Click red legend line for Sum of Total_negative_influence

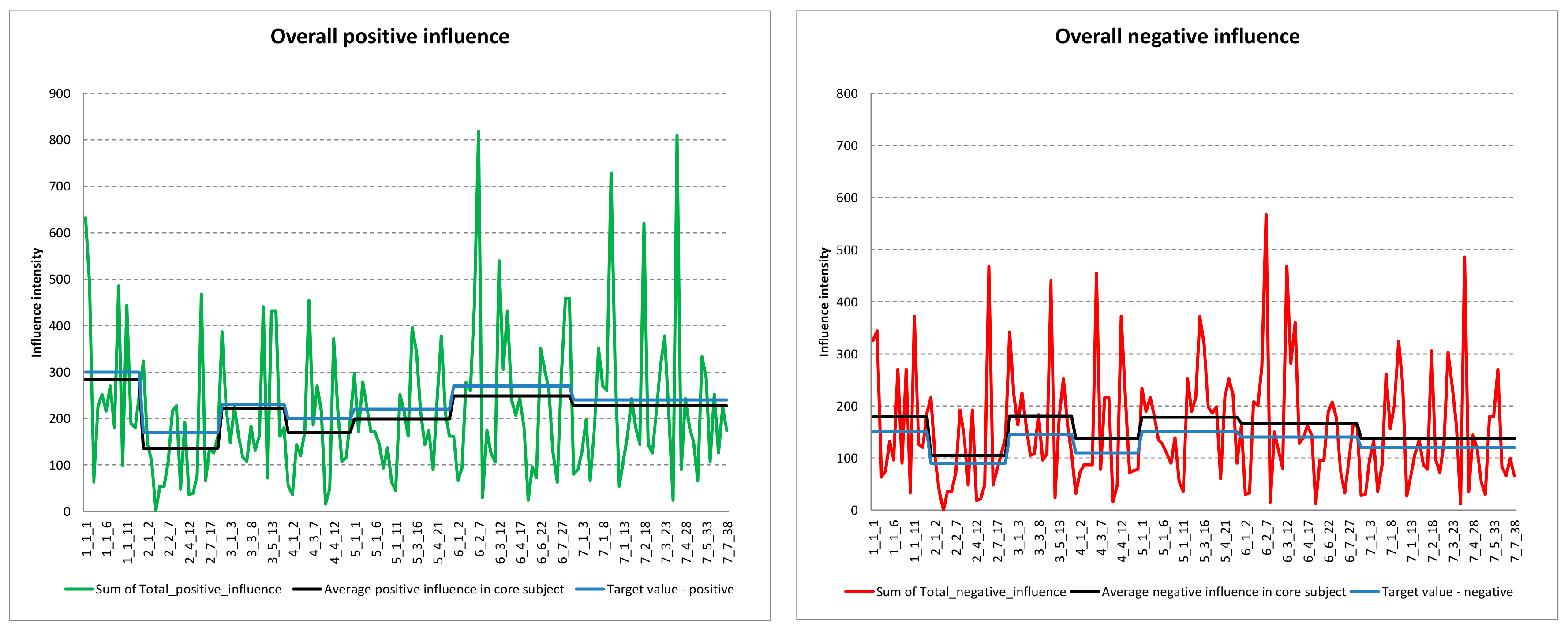coord(860,592)
